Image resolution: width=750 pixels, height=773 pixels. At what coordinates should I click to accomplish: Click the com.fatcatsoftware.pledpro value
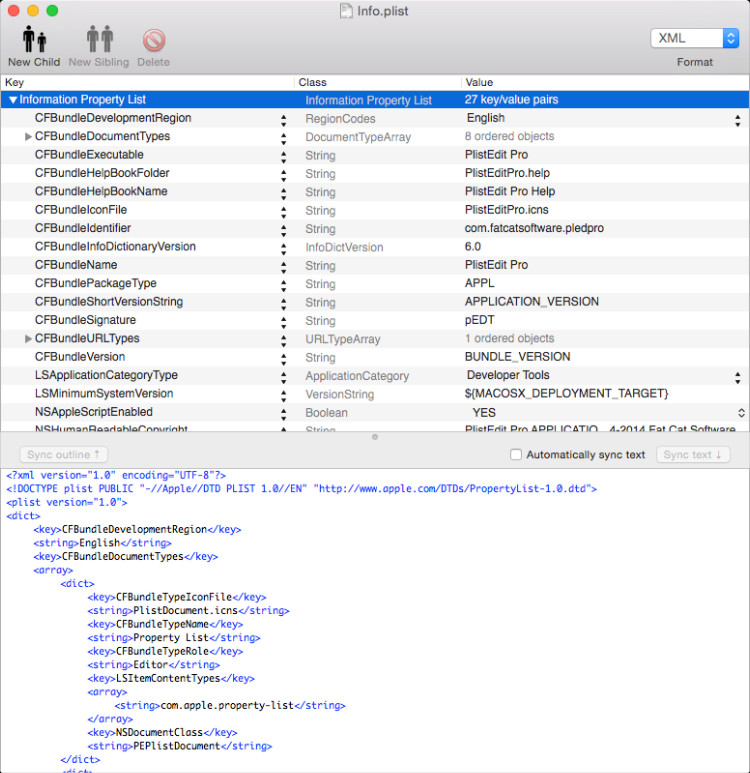534,228
